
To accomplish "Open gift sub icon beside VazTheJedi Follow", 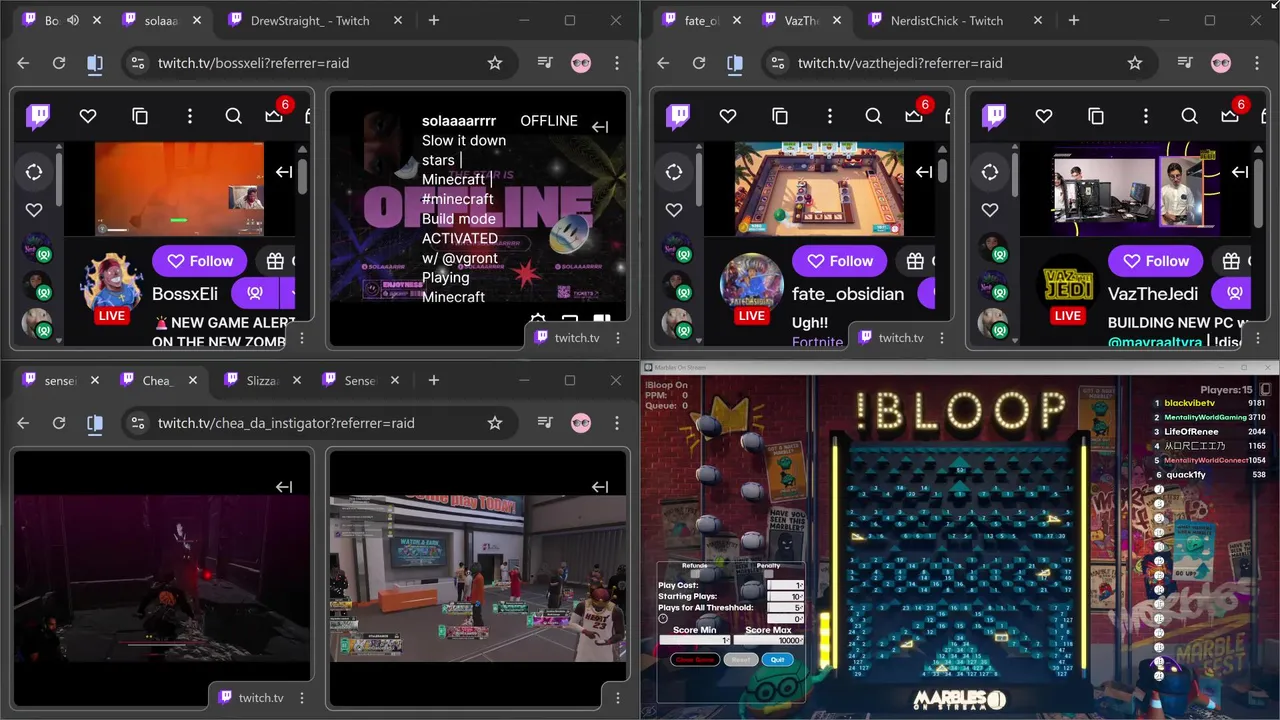I will (x=1232, y=261).
